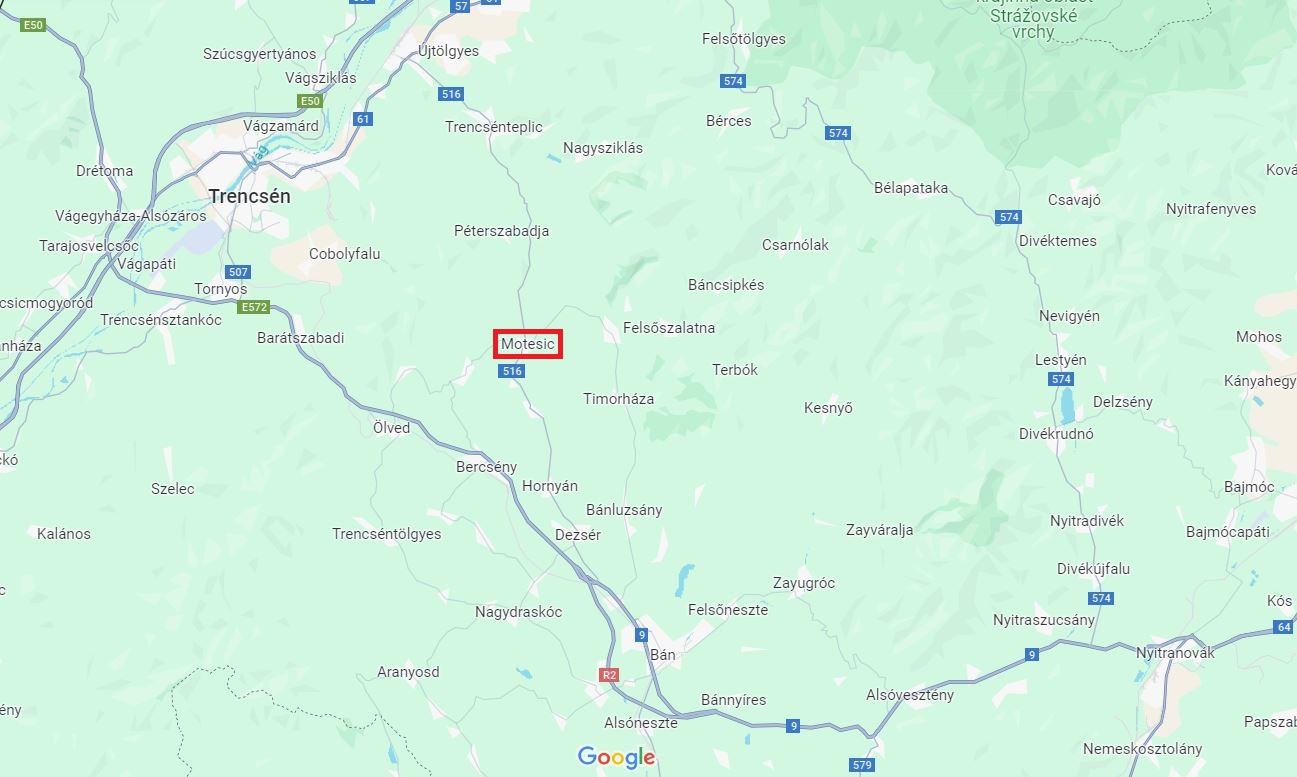Select the Bán town label

click(x=663, y=655)
